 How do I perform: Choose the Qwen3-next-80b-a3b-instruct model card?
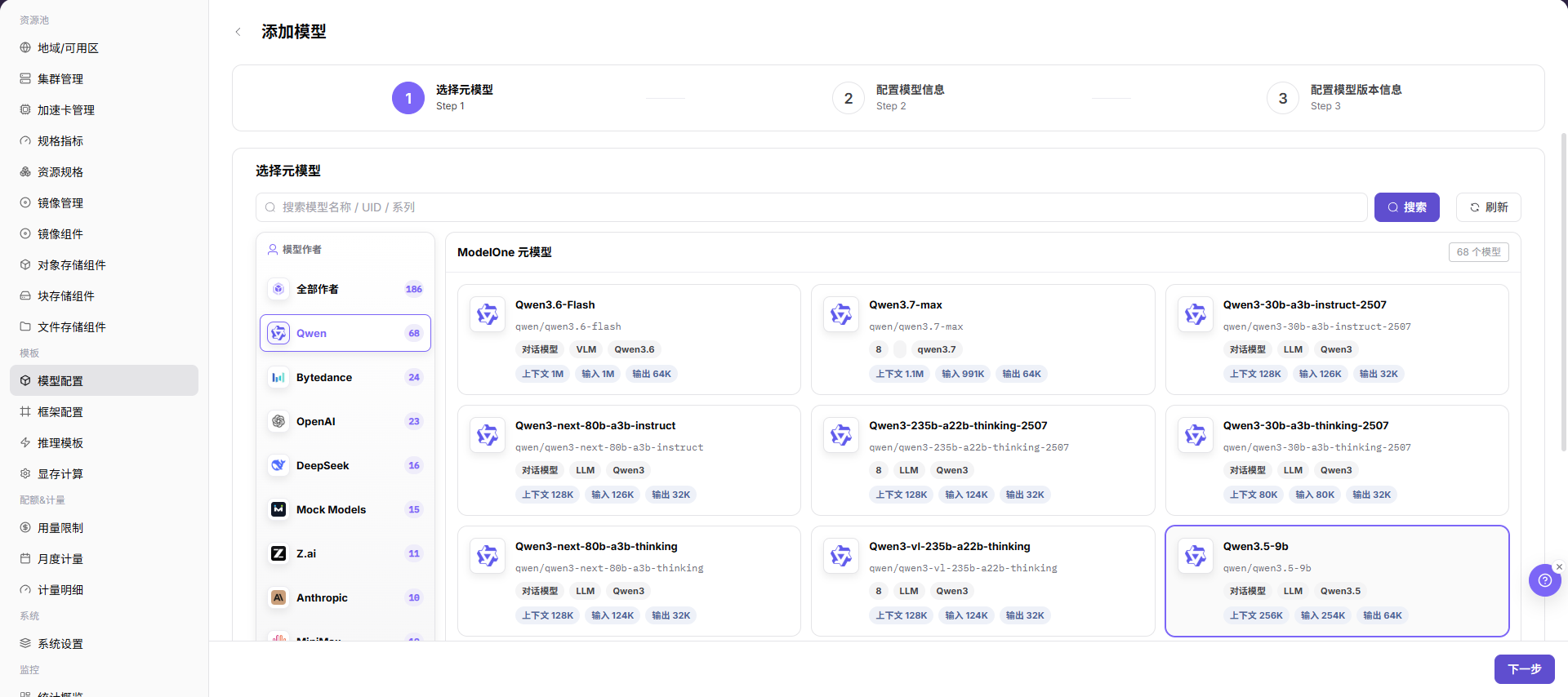point(629,460)
